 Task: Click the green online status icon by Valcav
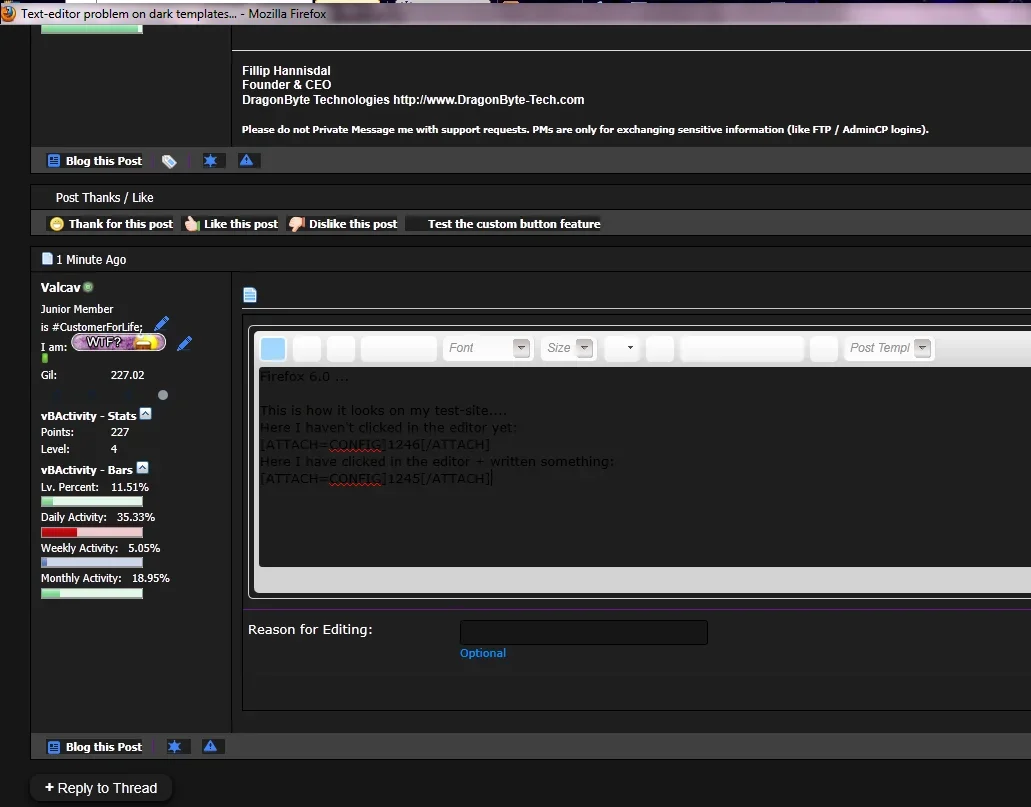click(88, 287)
